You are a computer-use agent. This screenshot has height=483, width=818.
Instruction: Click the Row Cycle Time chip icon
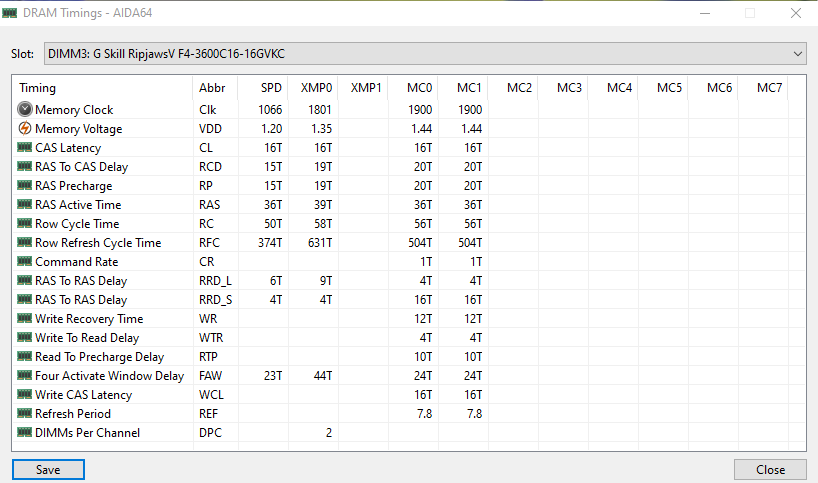(25, 223)
